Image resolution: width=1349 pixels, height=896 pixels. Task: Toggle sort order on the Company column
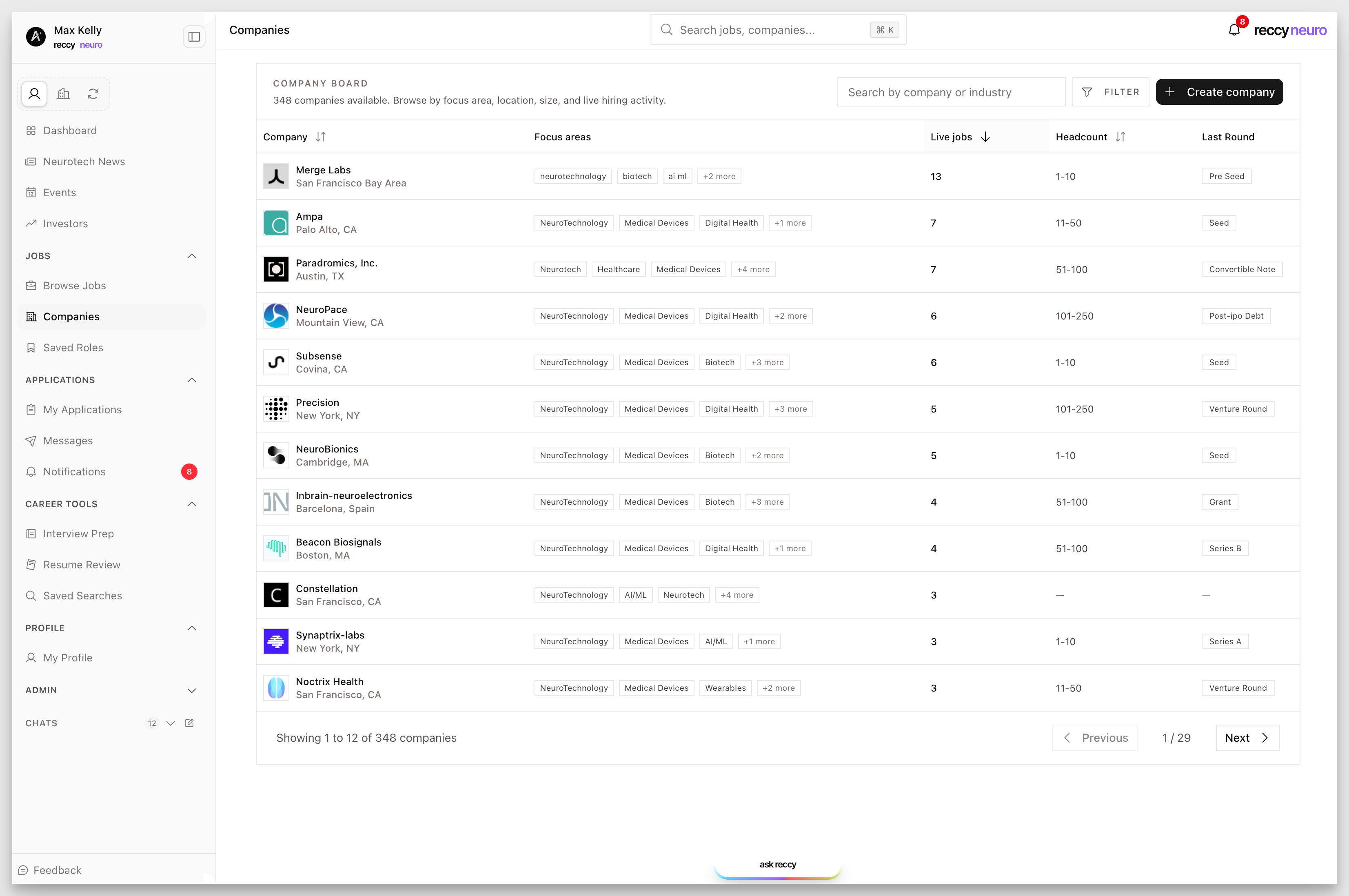click(x=322, y=137)
